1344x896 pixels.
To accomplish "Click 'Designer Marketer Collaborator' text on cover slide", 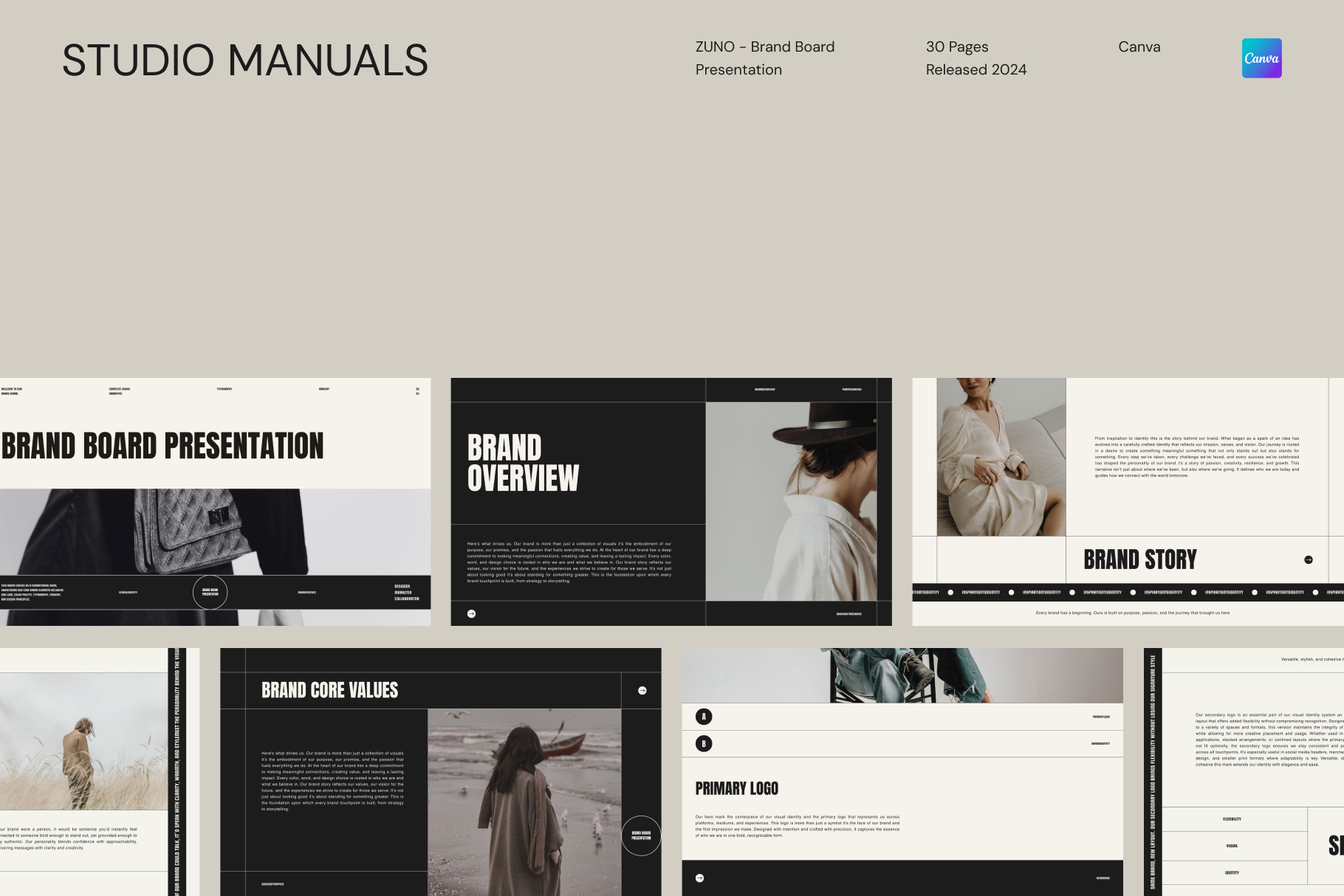I will tap(406, 593).
